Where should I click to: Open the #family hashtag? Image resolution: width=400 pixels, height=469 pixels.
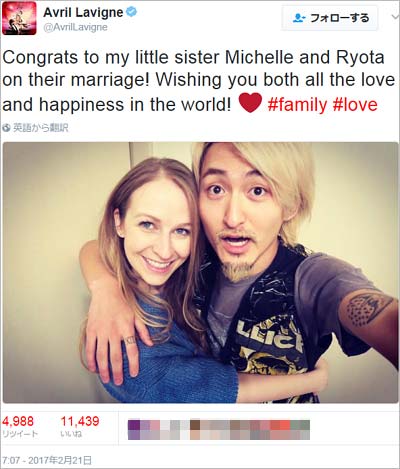coord(297,105)
